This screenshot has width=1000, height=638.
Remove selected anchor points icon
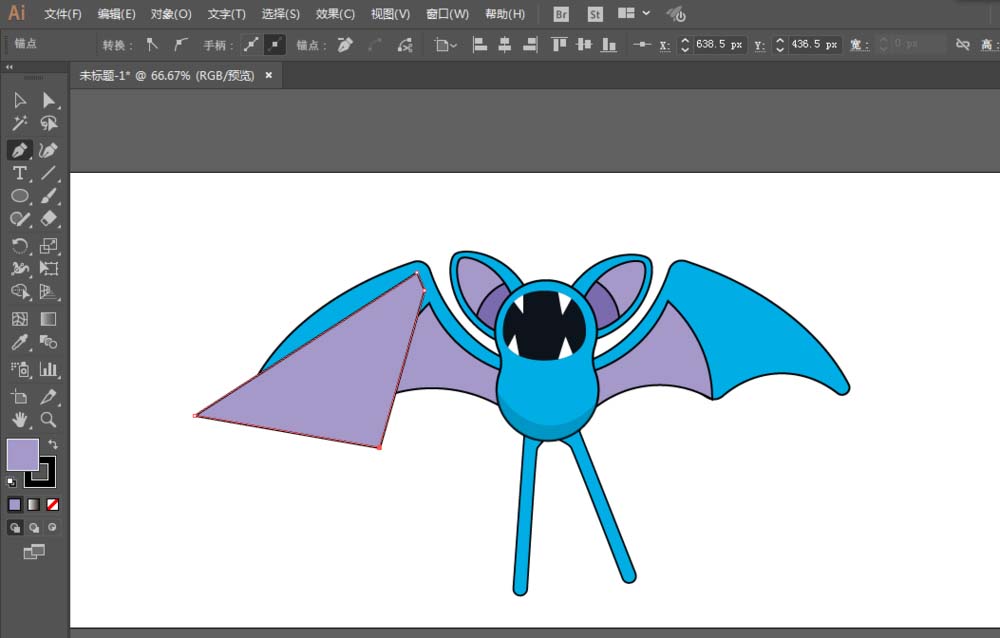coord(345,45)
